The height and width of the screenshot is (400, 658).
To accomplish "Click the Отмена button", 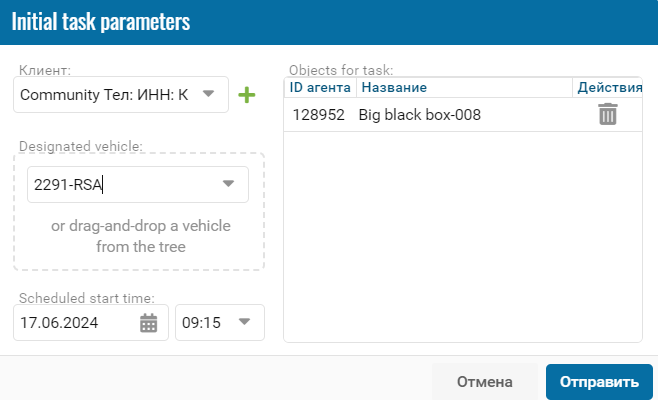I will click(x=485, y=382).
